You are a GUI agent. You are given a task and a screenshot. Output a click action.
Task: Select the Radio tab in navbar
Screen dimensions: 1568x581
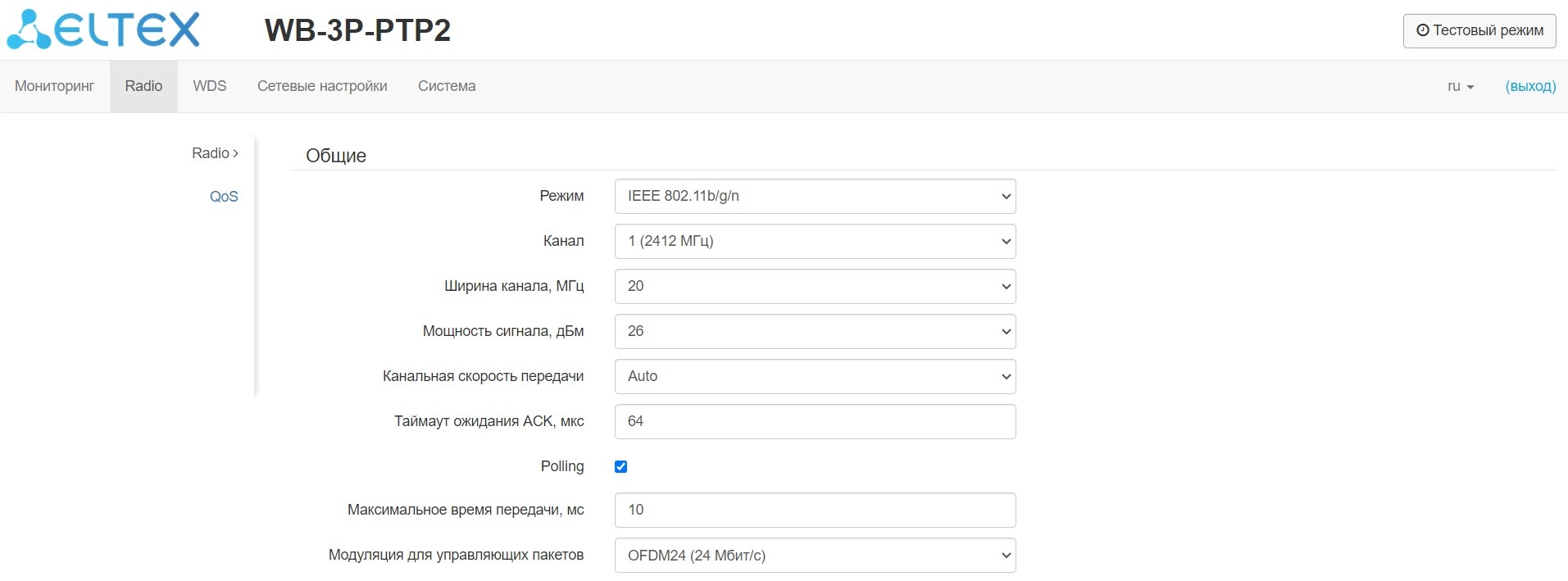(143, 86)
